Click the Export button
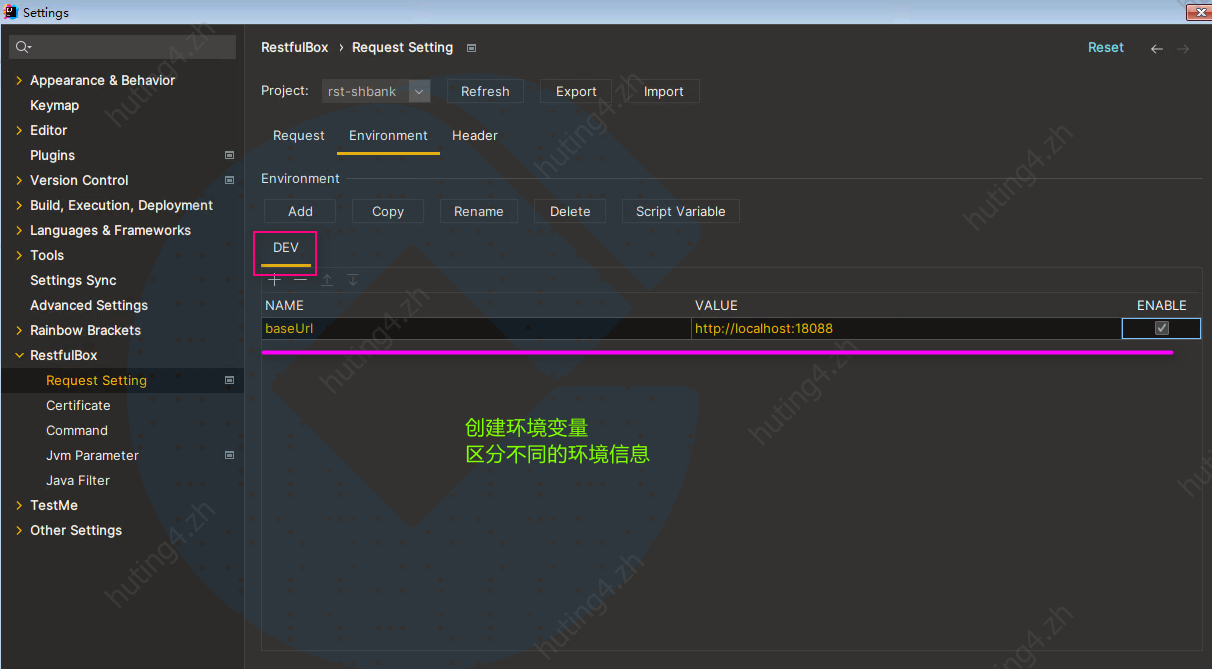 (x=576, y=91)
